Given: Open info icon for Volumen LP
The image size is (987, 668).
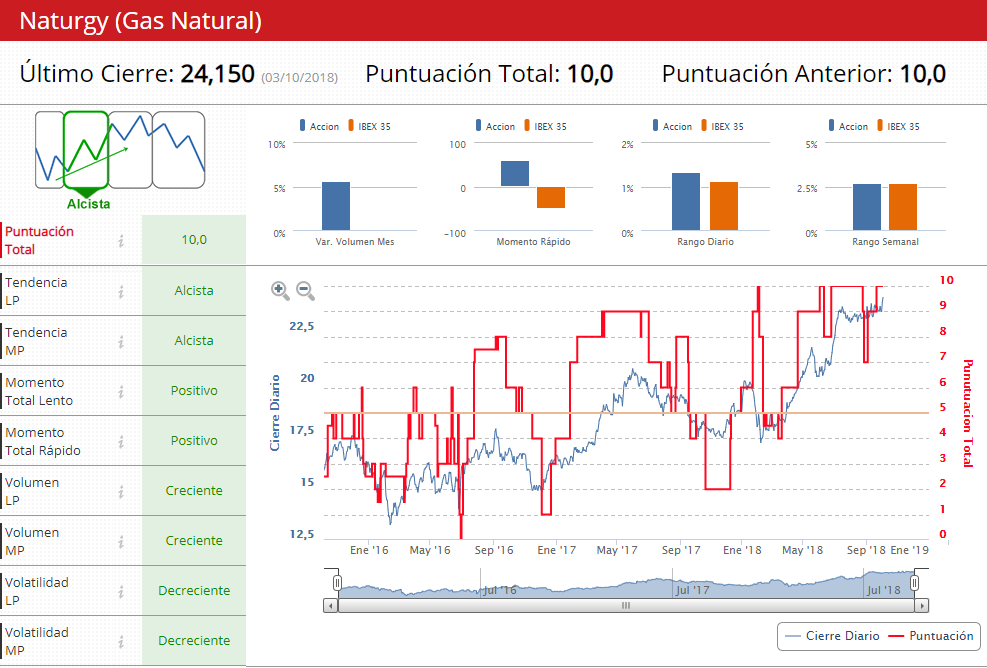Looking at the screenshot, I should point(121,492).
